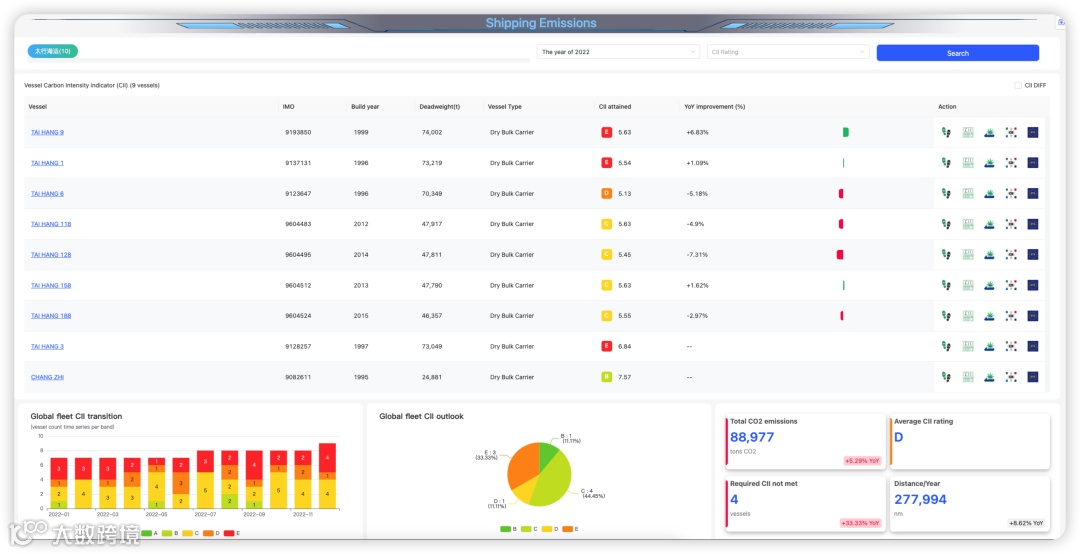Open TAI HANG 6 vessel link
The width and height of the screenshot is (1080, 554).
(x=48, y=194)
